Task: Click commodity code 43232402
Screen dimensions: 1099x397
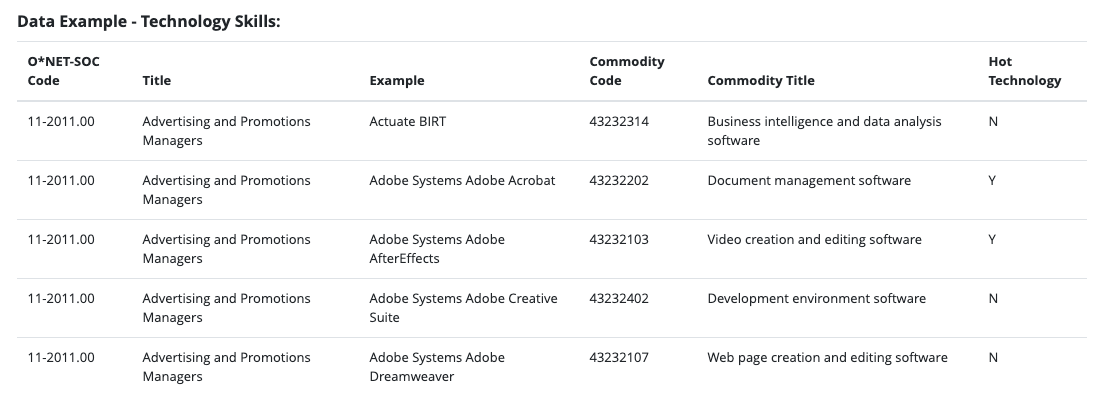Action: coord(619,298)
